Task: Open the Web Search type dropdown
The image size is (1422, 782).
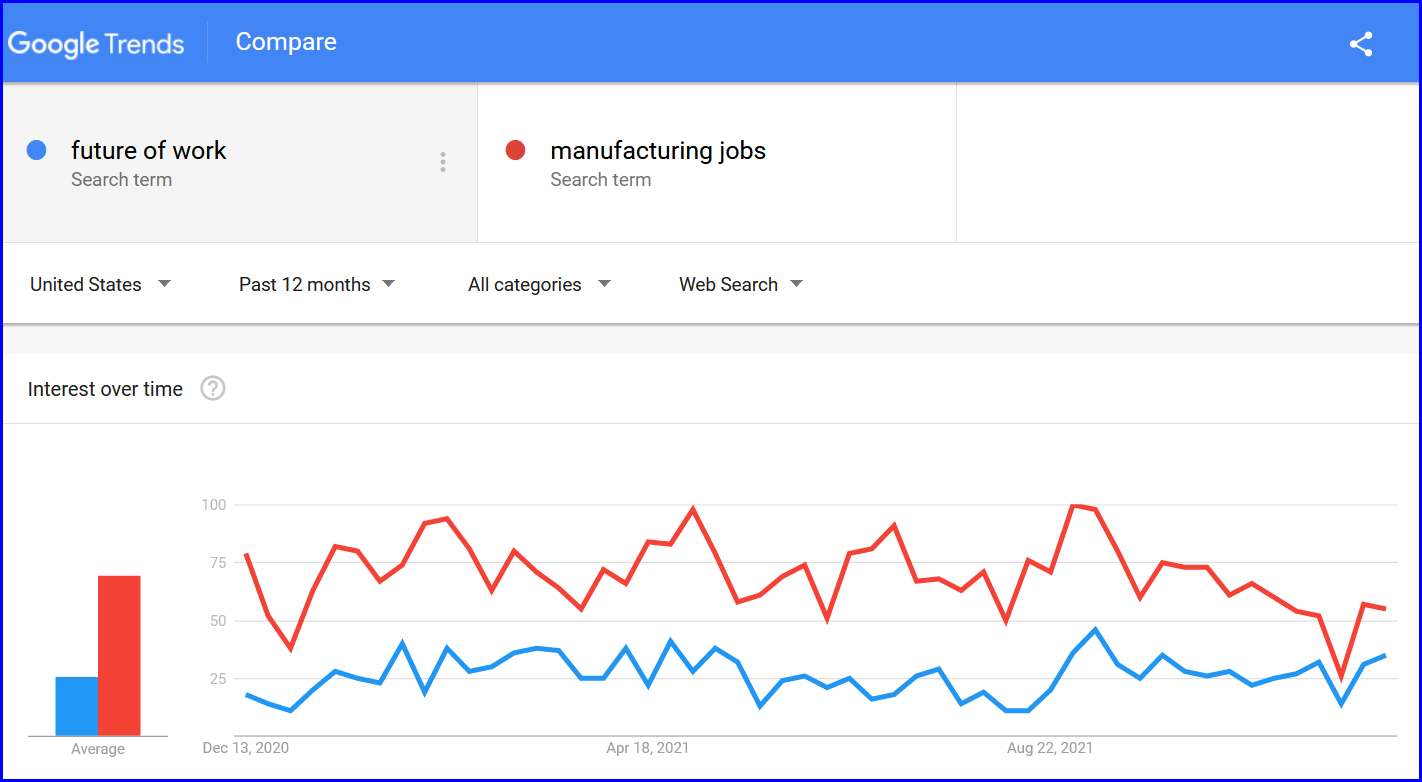Action: (741, 284)
